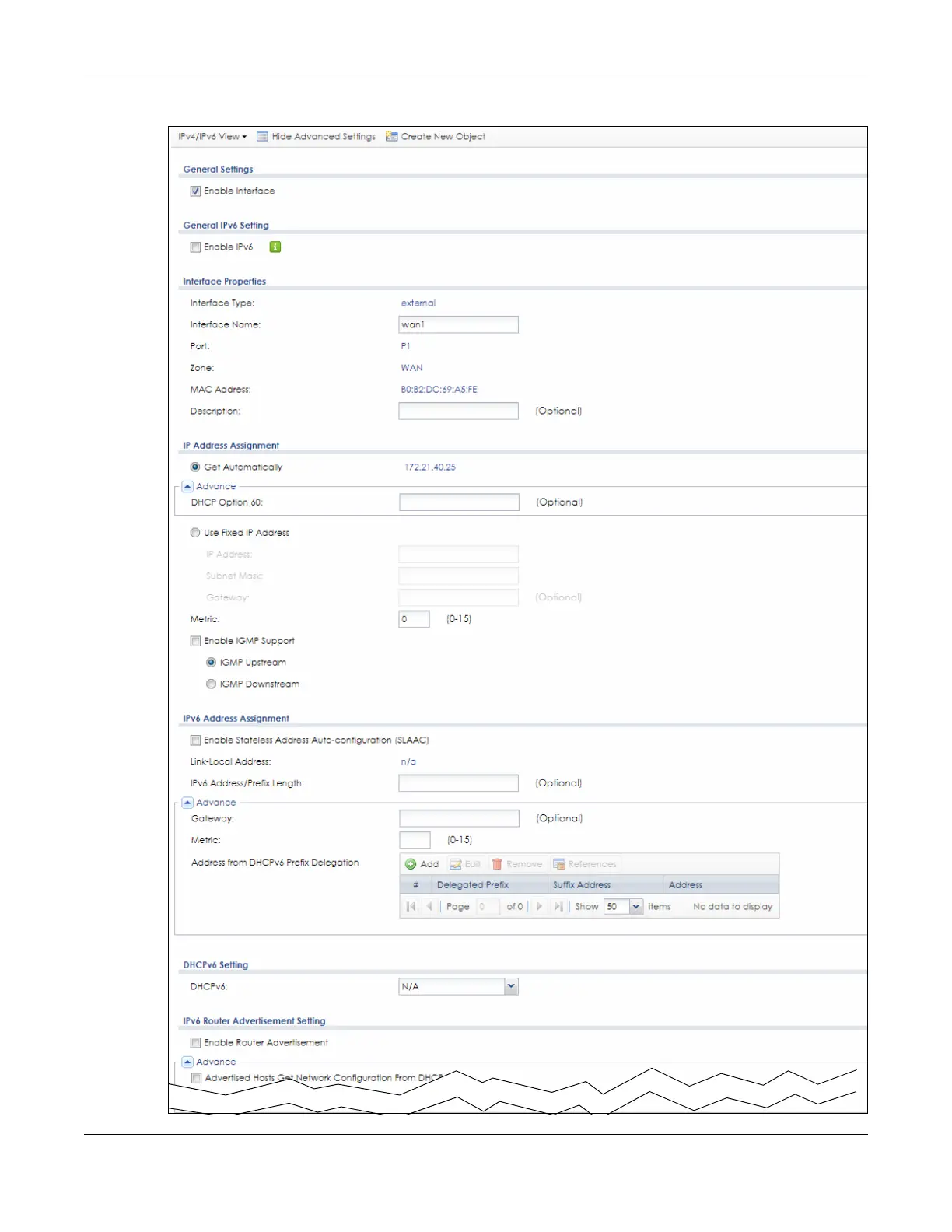Click the WAN zone value

tap(412, 368)
